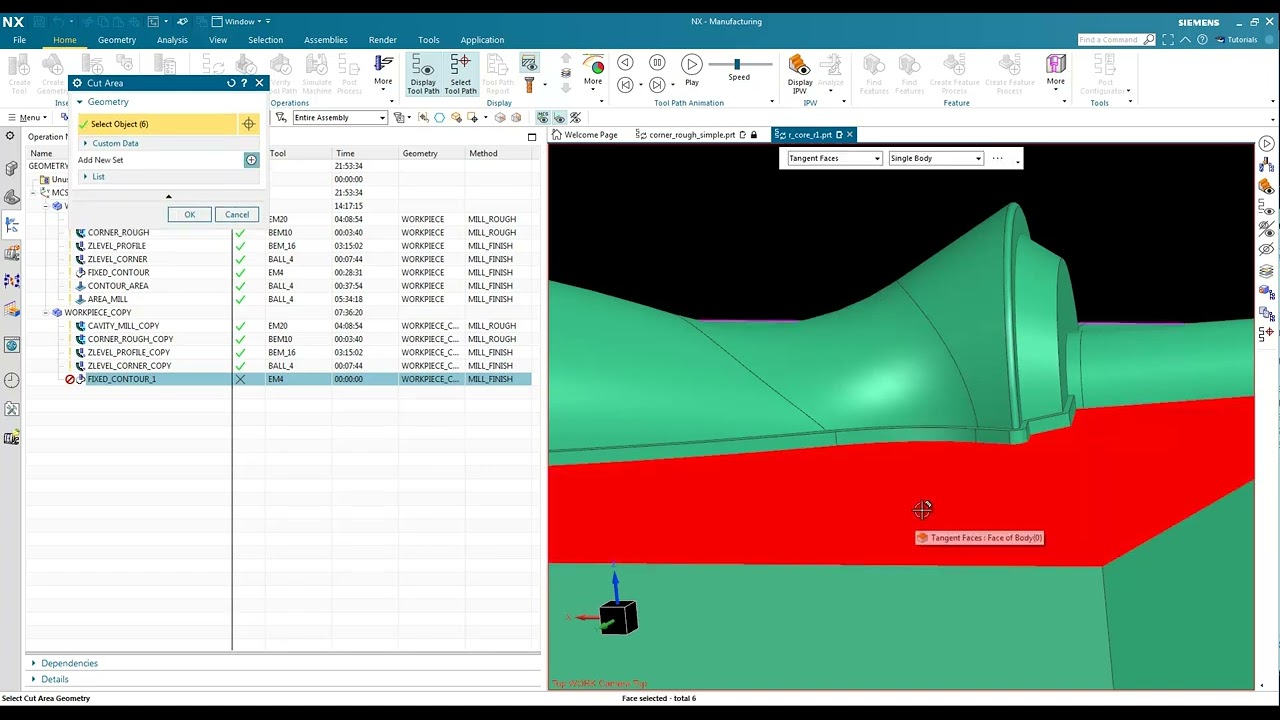Click the three-dots overflow in selection bar
The height and width of the screenshot is (720, 1280).
(x=997, y=158)
